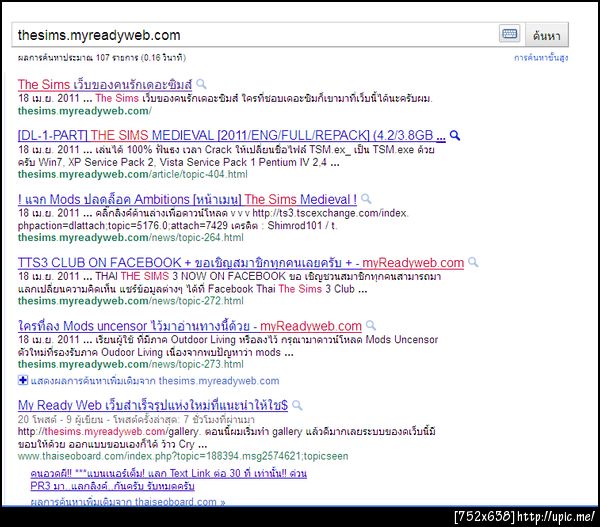The height and width of the screenshot is (527, 600).
Task: Open more results from thaiseoboard.com link
Action: click(x=128, y=501)
